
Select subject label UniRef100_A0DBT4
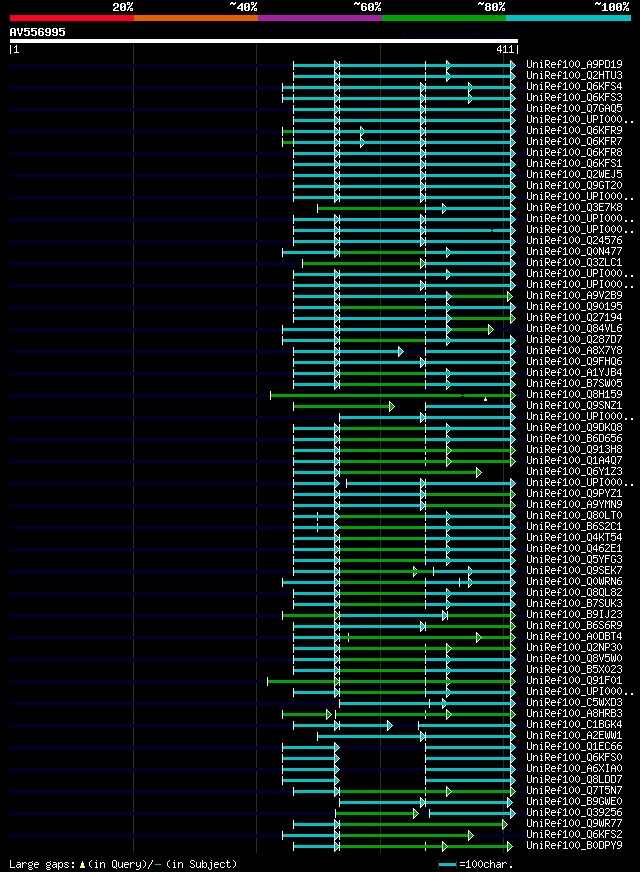point(574,637)
